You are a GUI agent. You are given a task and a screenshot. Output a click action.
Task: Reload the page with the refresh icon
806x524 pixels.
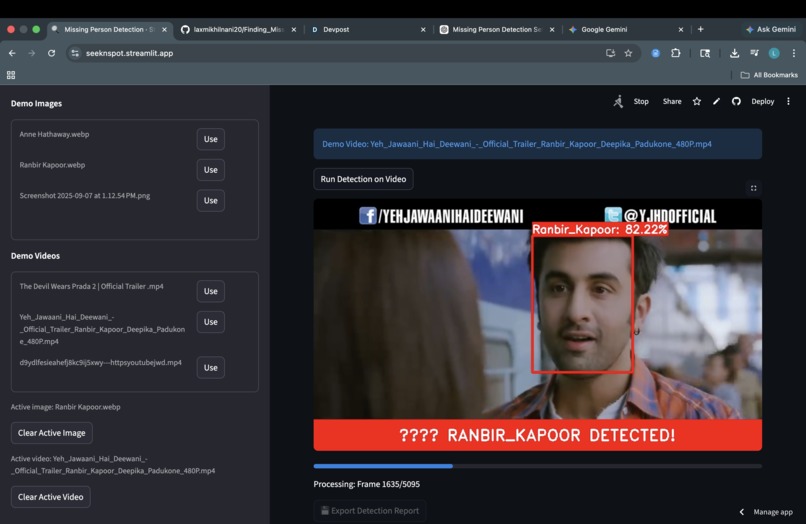pyautogui.click(x=51, y=53)
